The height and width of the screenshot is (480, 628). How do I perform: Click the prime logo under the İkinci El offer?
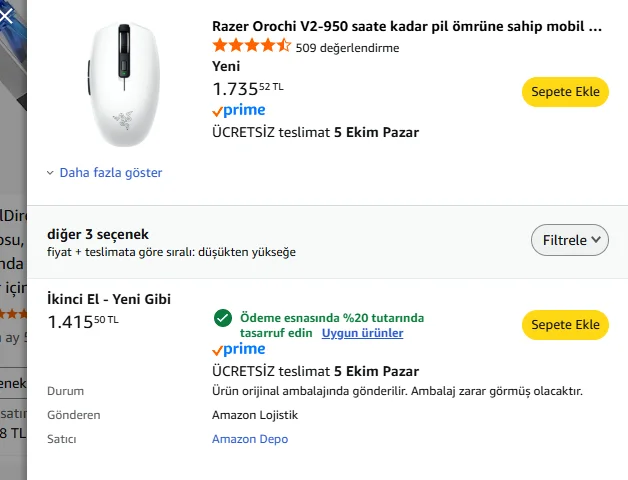coord(239,350)
